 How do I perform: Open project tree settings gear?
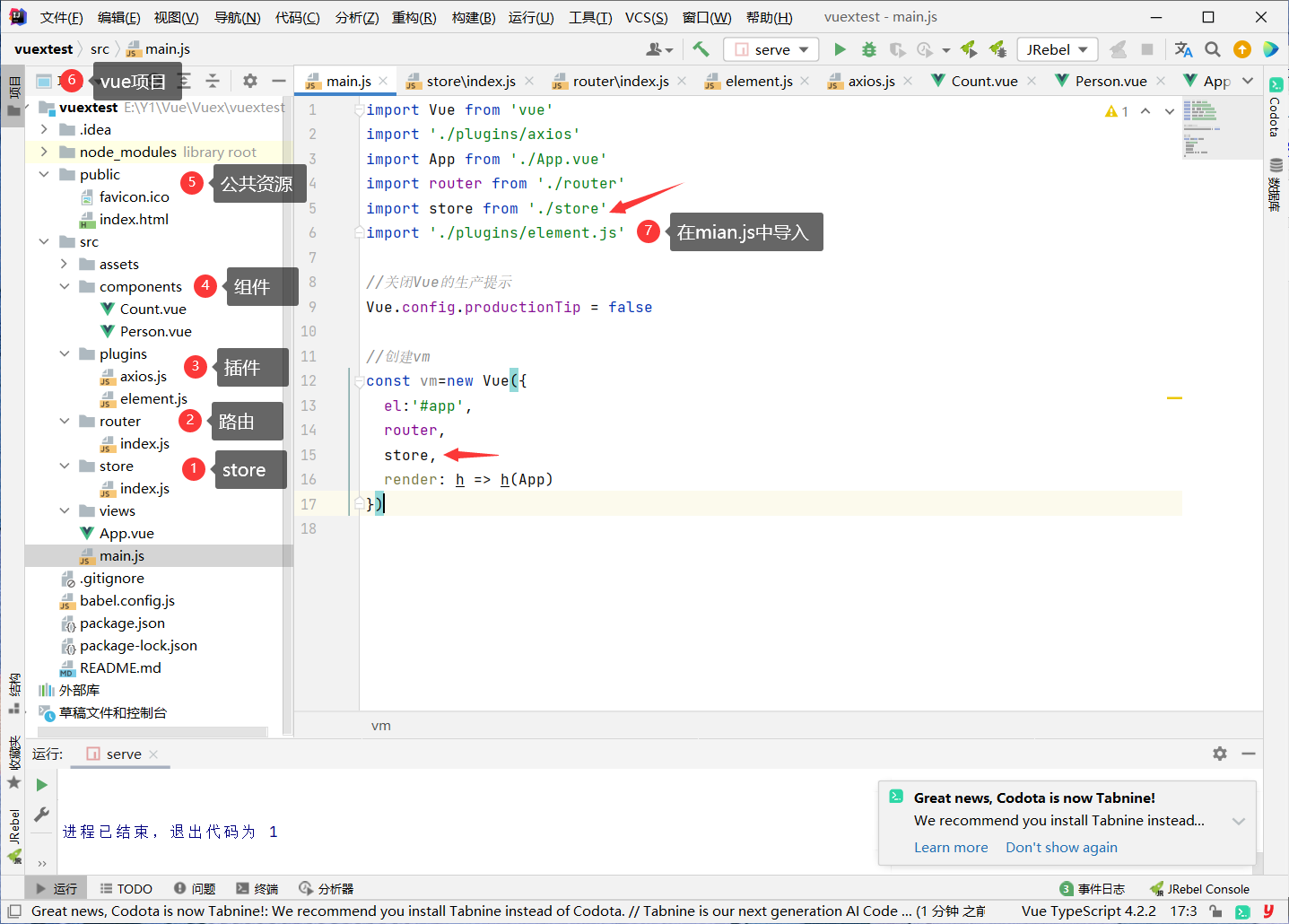pos(250,81)
